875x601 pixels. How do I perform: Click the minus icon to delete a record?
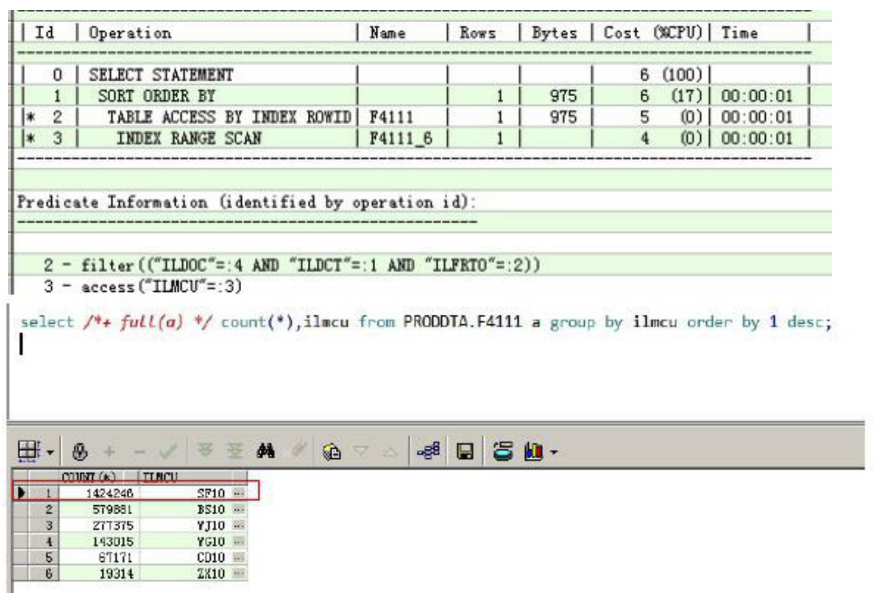point(140,451)
